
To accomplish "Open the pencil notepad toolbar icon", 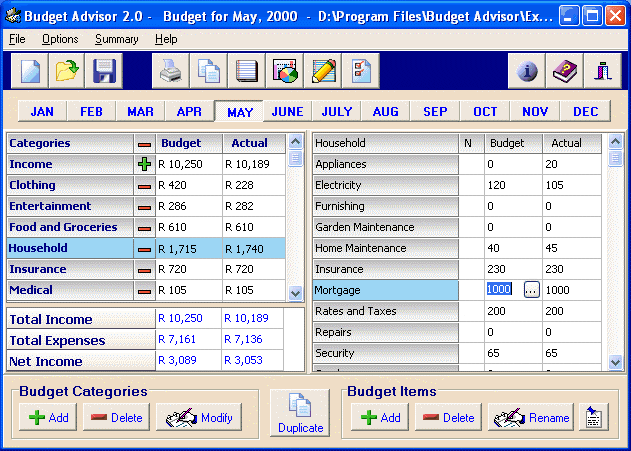I will (323, 71).
